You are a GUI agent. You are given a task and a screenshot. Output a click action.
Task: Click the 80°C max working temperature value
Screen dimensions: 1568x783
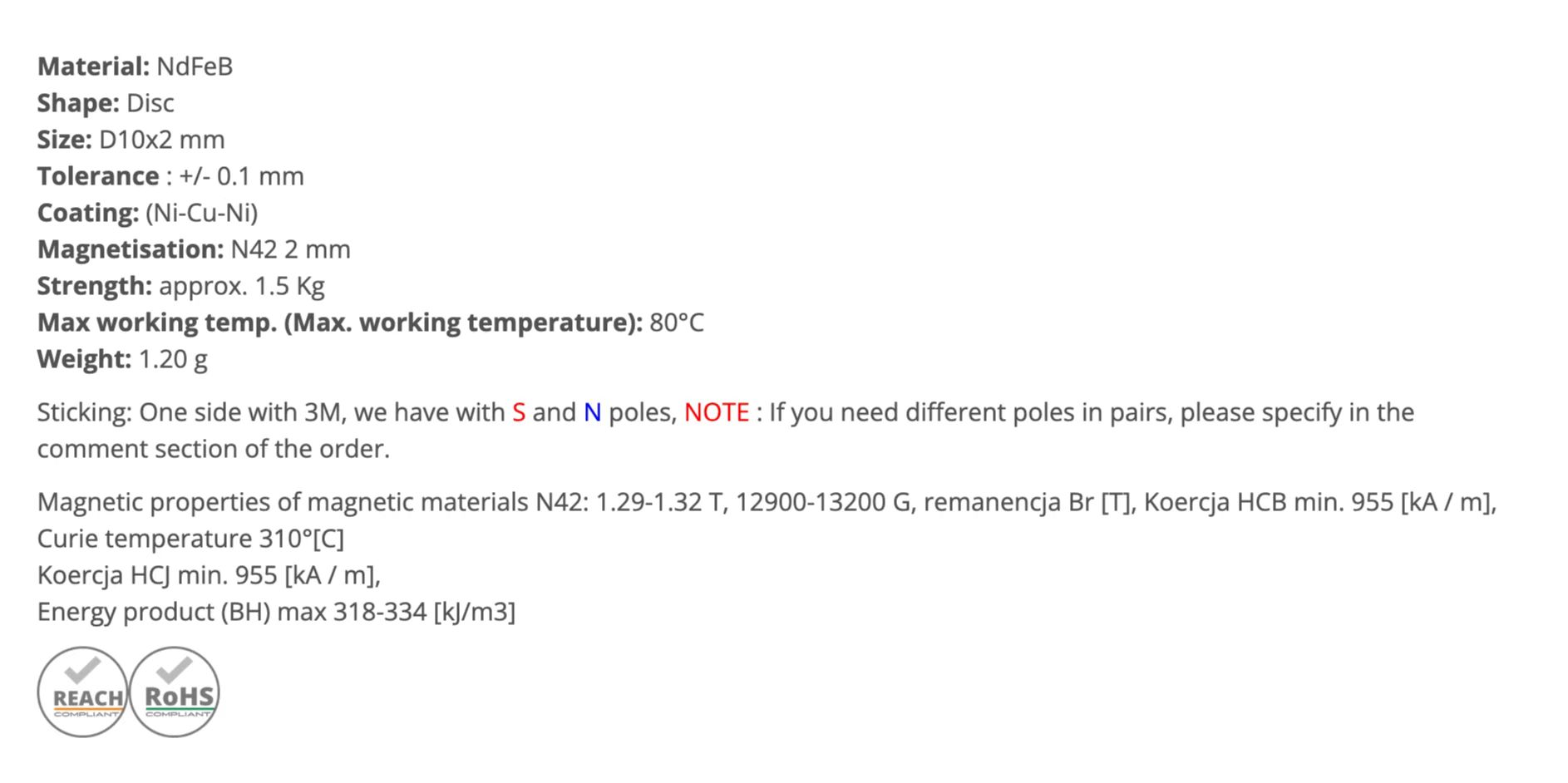[x=677, y=323]
